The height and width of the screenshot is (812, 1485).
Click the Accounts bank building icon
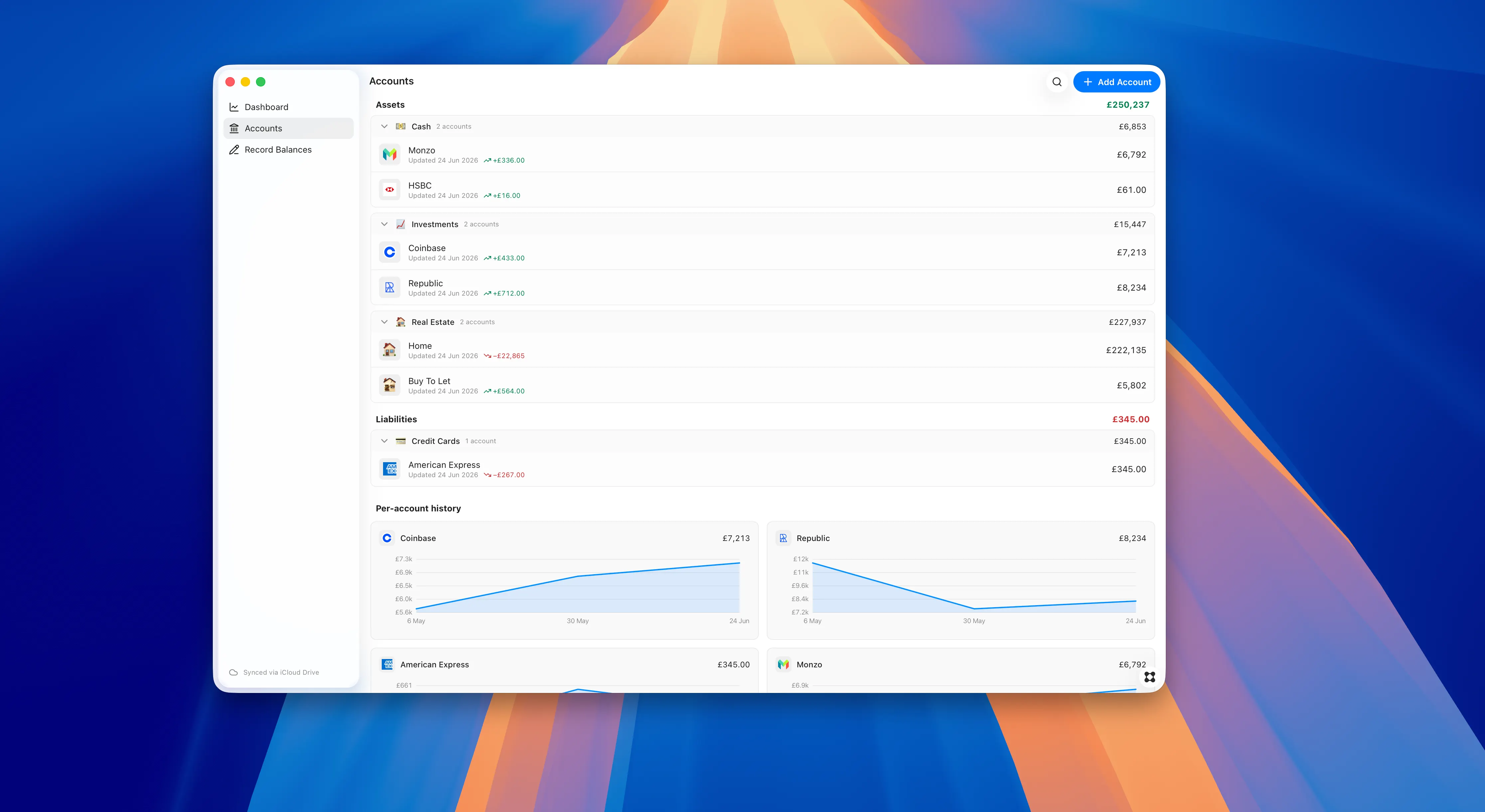pyautogui.click(x=234, y=128)
